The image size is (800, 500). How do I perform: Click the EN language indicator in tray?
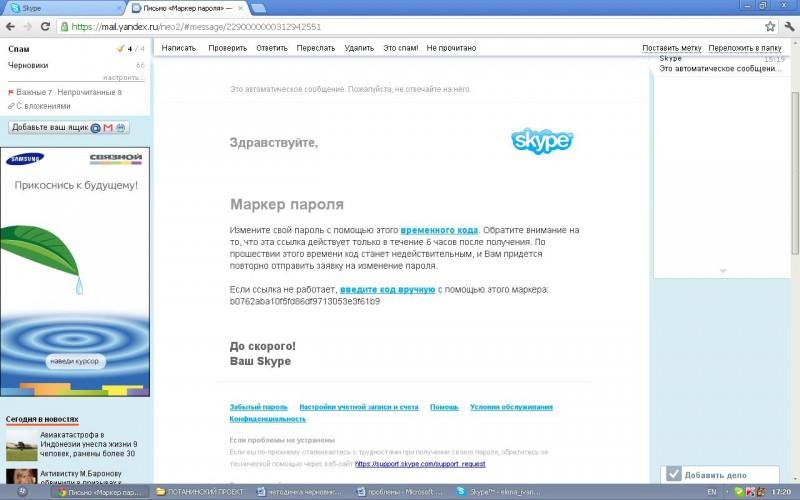tap(712, 492)
